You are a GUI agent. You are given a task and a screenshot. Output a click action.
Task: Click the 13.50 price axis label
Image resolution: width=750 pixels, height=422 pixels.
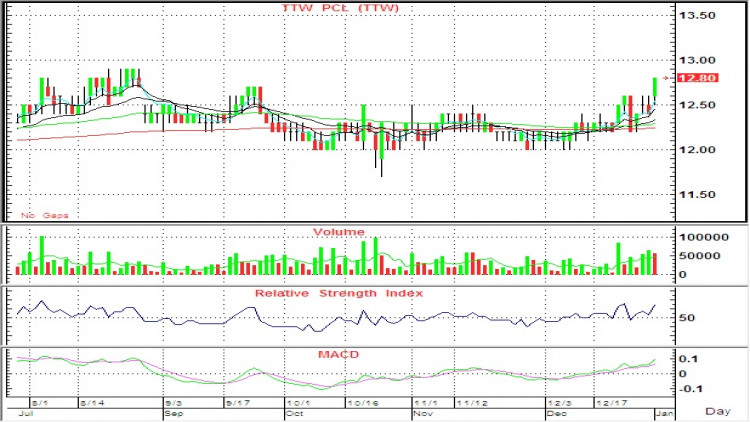699,17
